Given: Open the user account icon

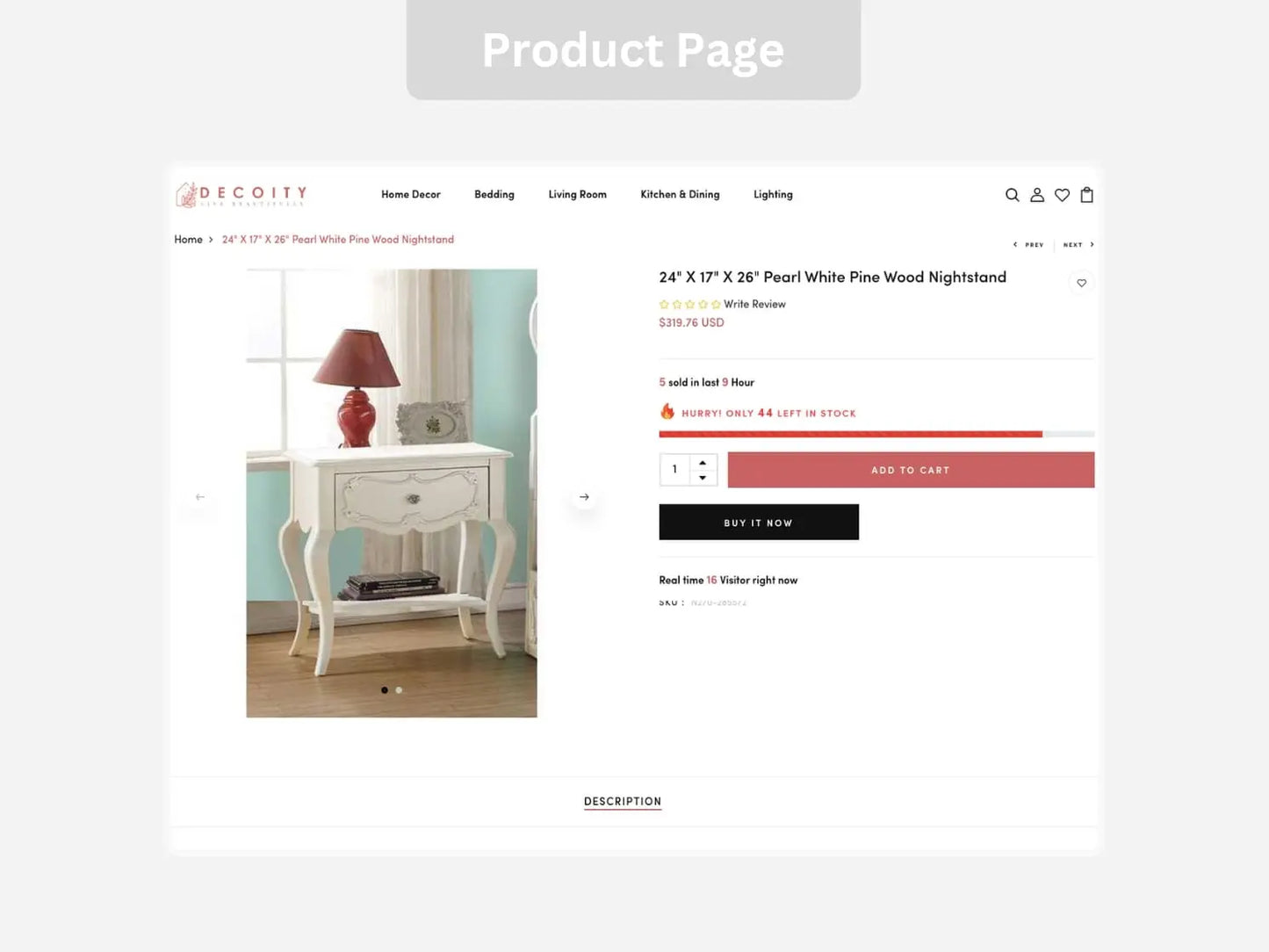Looking at the screenshot, I should click(1037, 195).
